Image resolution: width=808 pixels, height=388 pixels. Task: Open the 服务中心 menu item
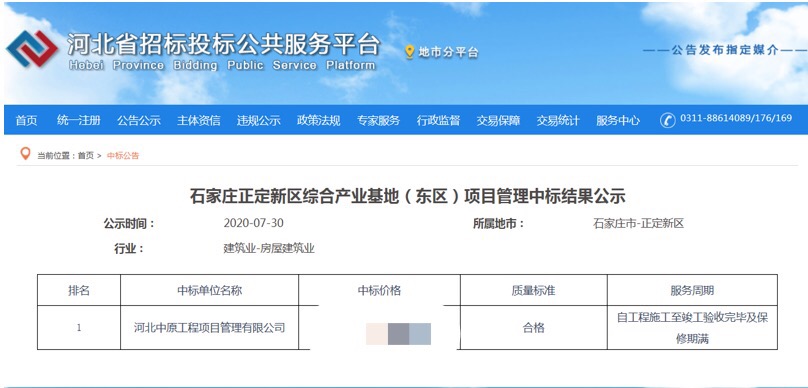pos(618,121)
